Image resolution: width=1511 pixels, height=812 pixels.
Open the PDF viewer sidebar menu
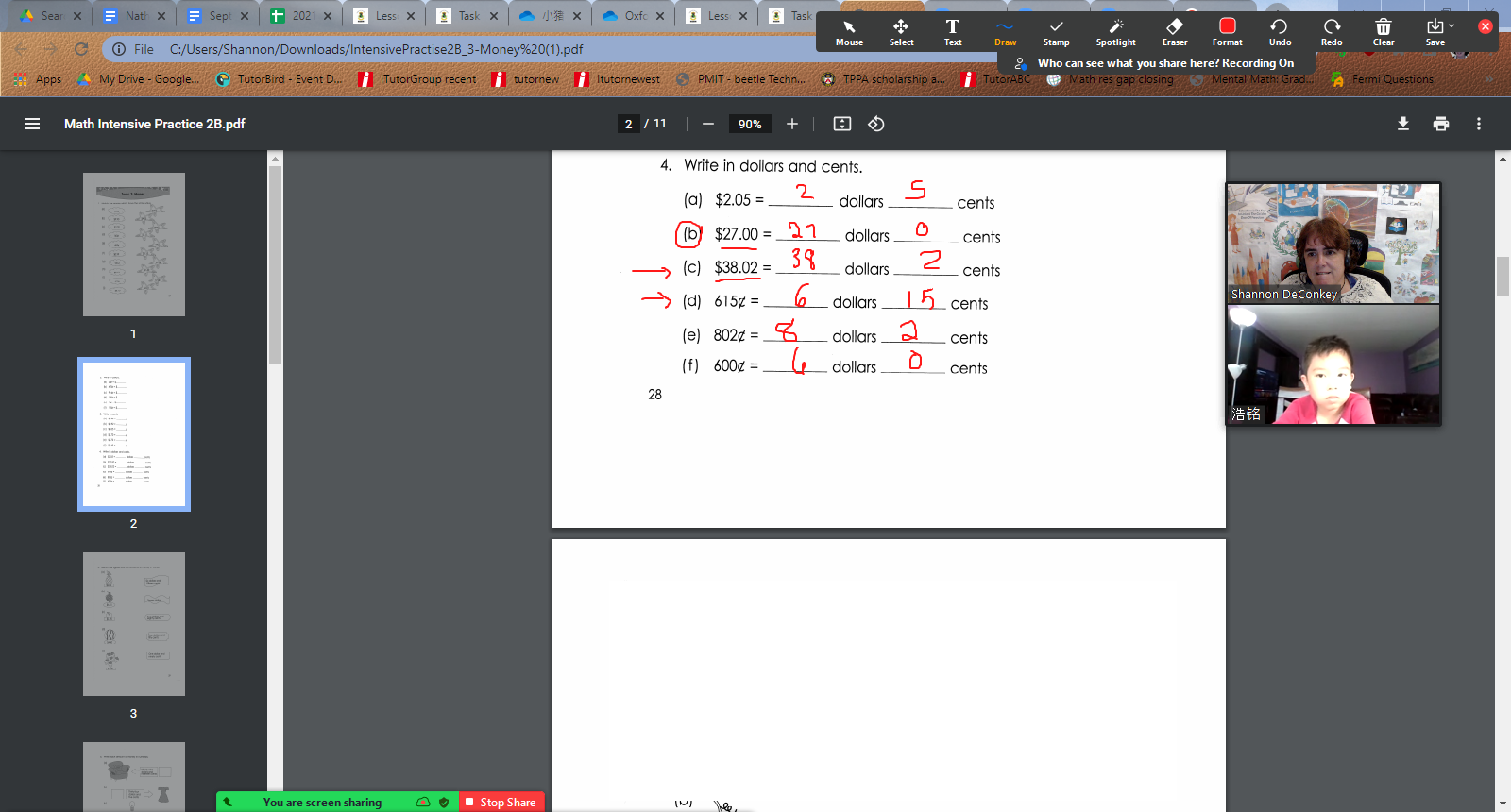32,124
